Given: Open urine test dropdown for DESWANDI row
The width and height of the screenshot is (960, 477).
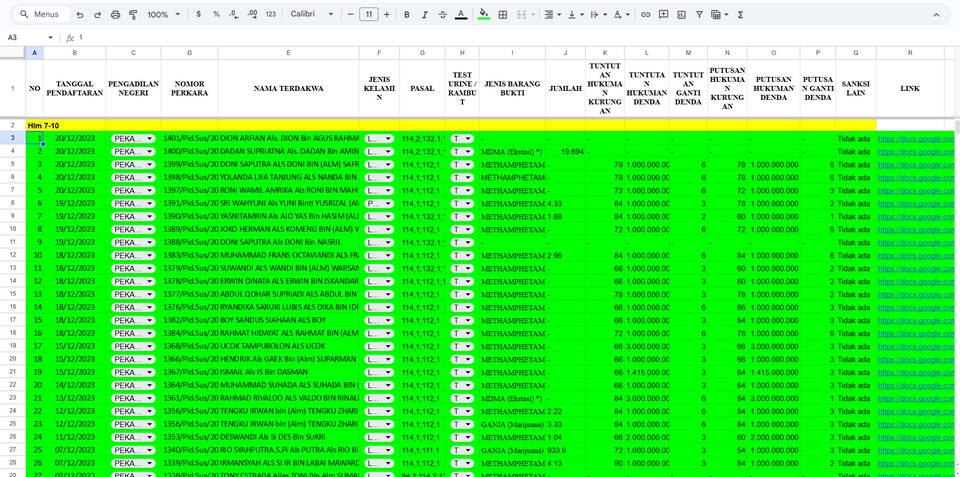Looking at the screenshot, I should [462, 437].
